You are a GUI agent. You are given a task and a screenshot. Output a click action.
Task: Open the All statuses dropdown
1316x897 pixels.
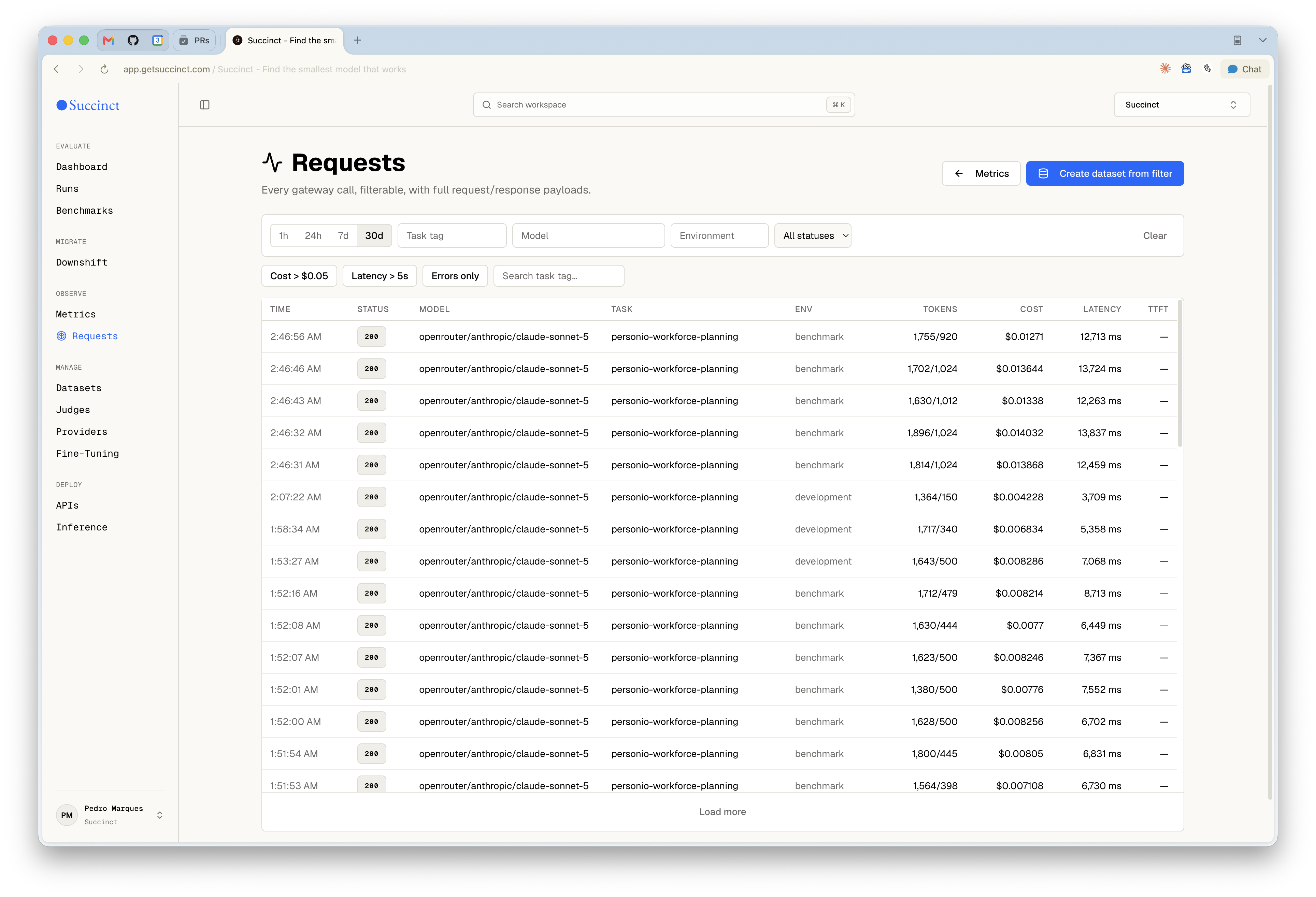pyautogui.click(x=813, y=236)
